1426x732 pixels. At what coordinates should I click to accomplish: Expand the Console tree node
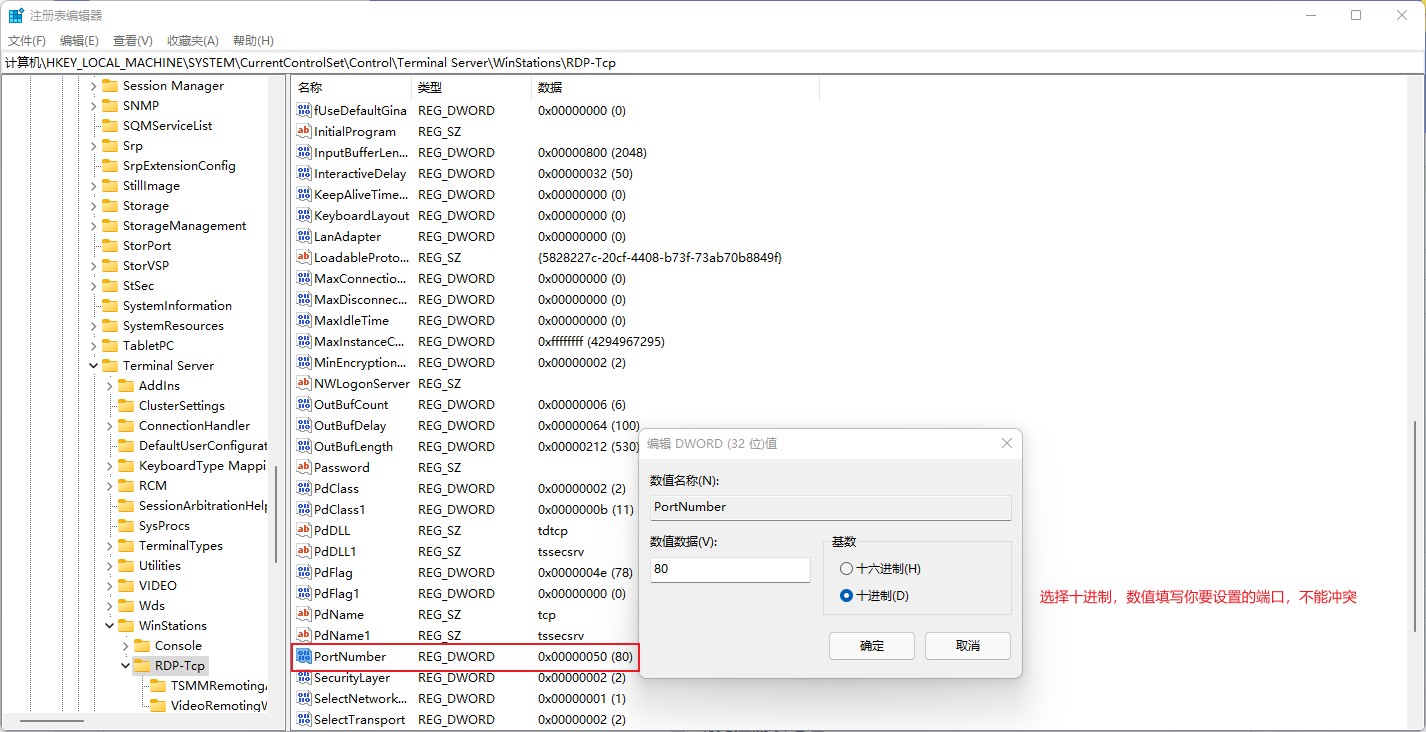(126, 646)
